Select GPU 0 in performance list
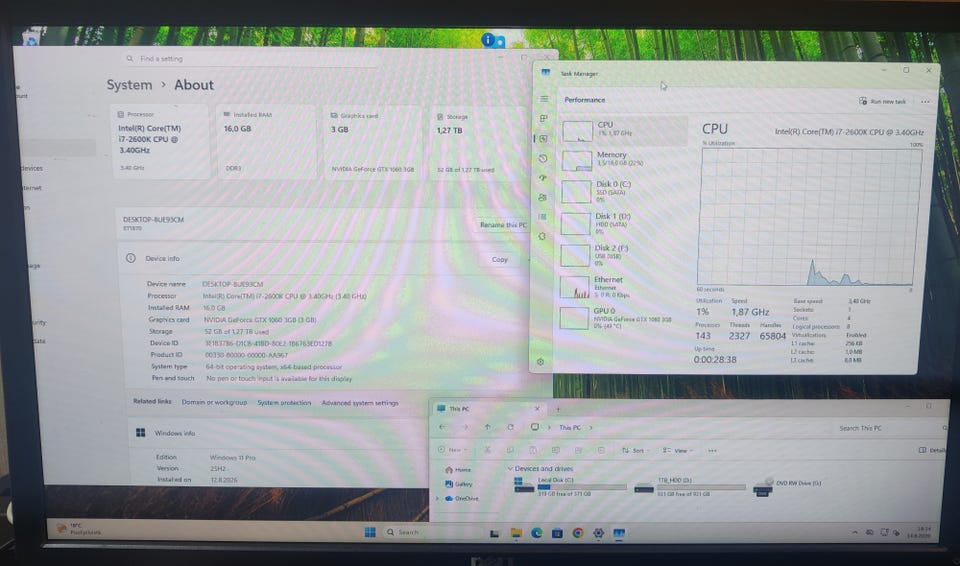 620,318
